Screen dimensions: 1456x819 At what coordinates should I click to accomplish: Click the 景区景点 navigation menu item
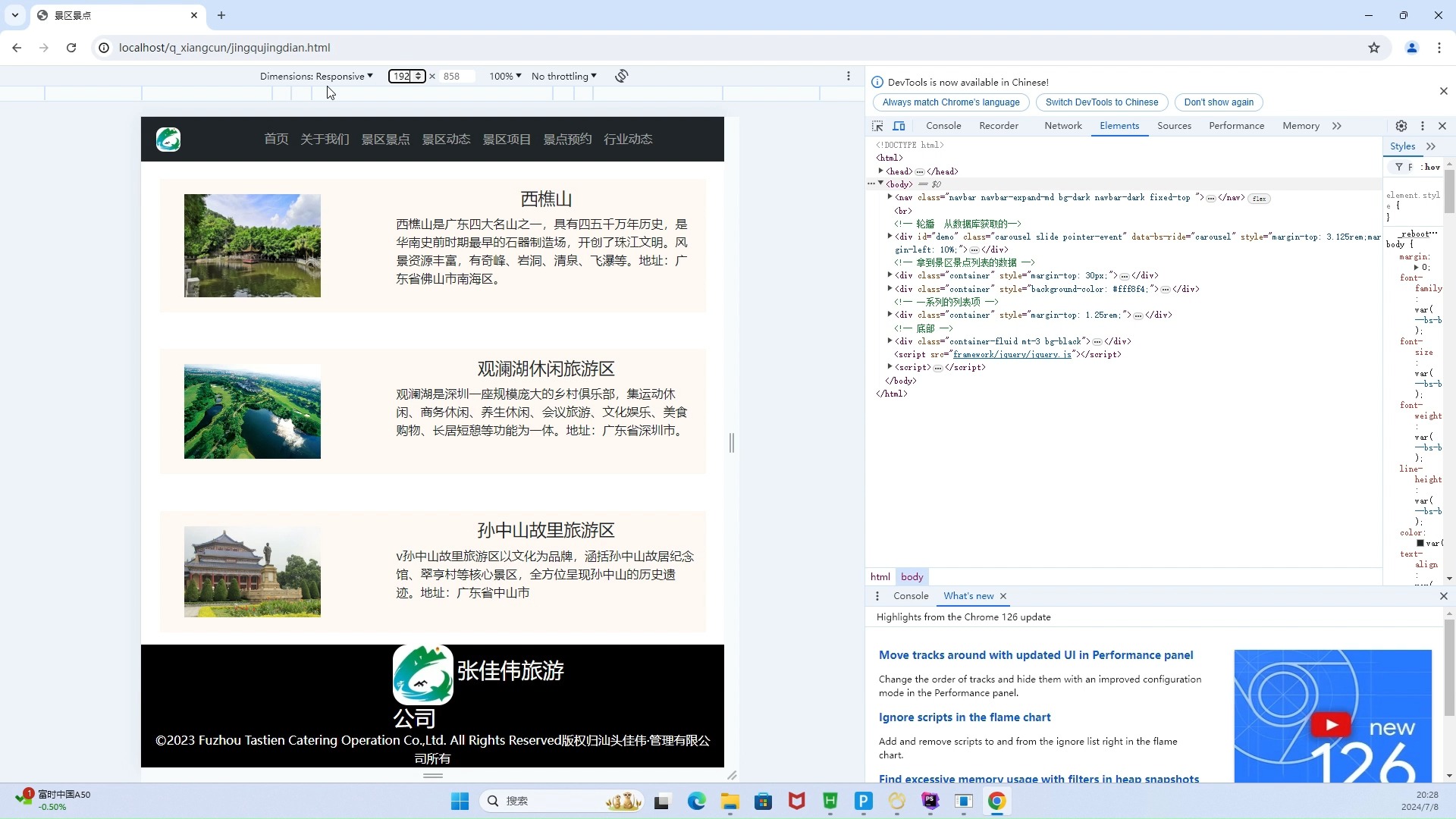[x=384, y=139]
